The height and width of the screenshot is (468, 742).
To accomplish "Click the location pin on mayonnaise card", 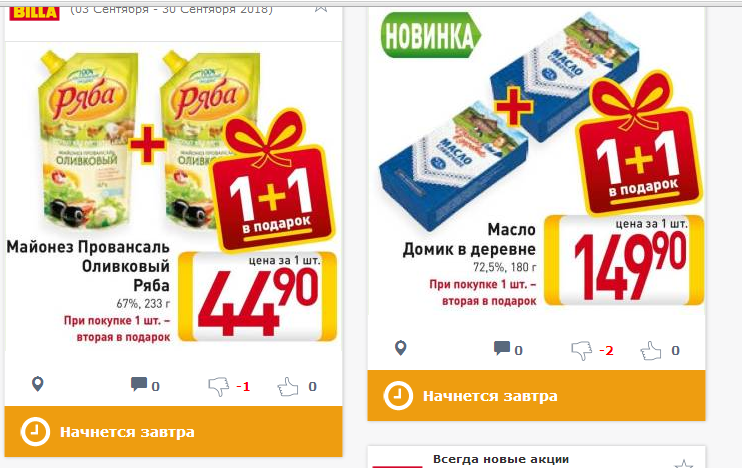I will click(x=37, y=384).
